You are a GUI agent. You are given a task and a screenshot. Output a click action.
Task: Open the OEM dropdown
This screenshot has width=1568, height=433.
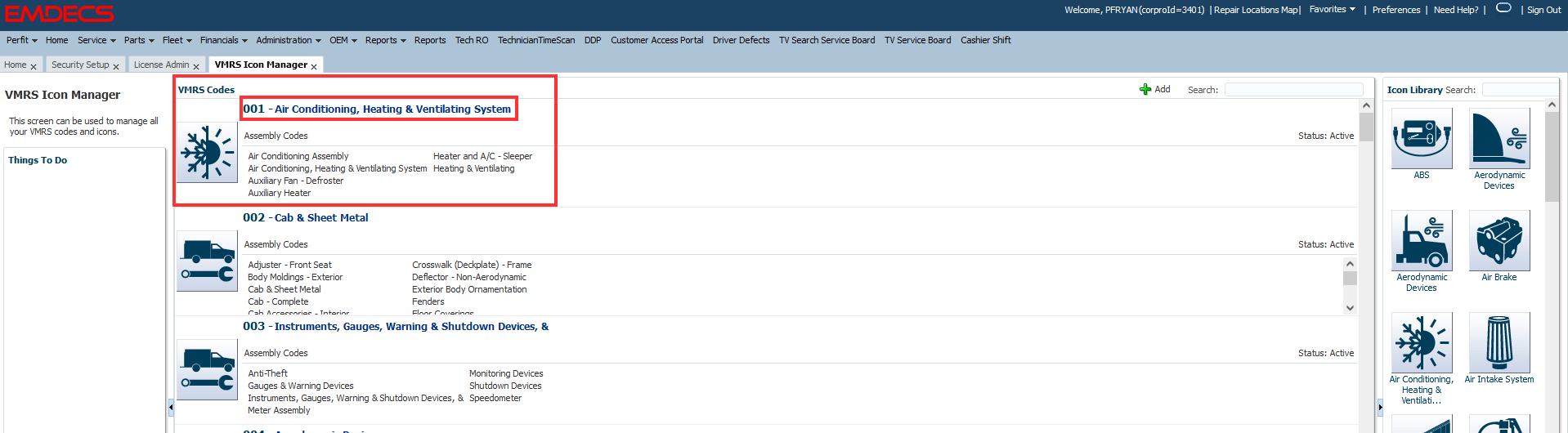pyautogui.click(x=343, y=40)
